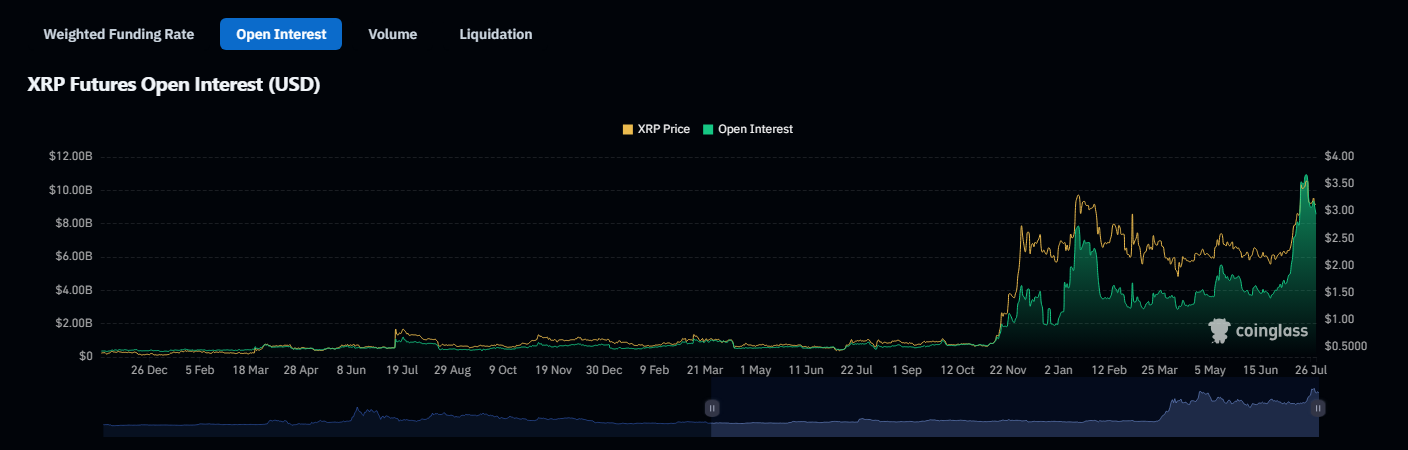Click the coinglass watermark text
The height and width of the screenshot is (450, 1408).
click(1272, 331)
